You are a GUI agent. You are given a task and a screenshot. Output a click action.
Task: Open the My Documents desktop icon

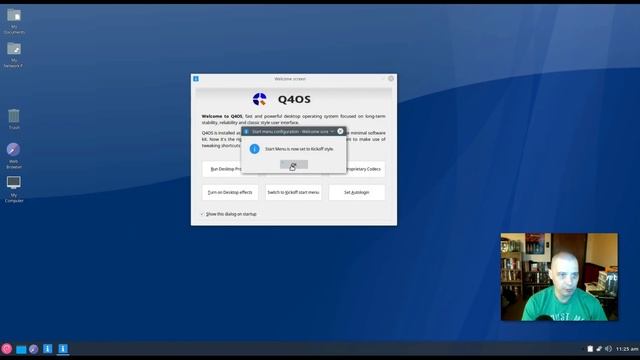(14, 20)
